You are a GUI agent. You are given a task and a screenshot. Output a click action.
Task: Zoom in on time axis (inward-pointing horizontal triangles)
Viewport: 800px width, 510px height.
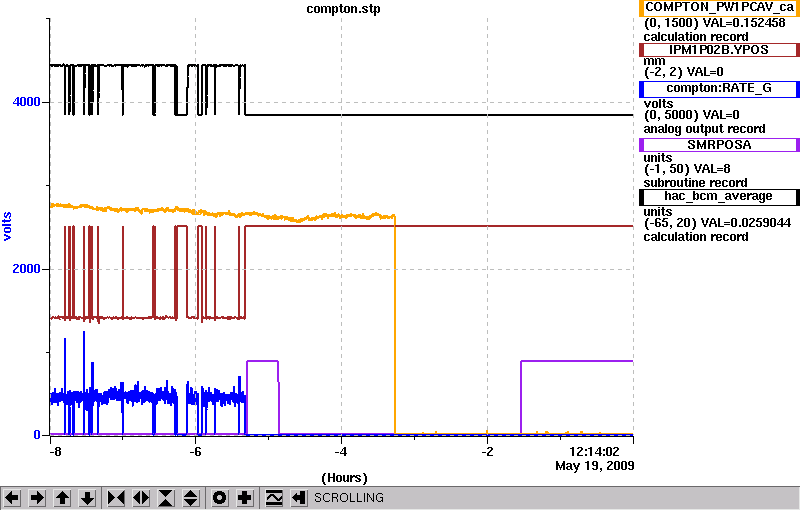(116, 497)
